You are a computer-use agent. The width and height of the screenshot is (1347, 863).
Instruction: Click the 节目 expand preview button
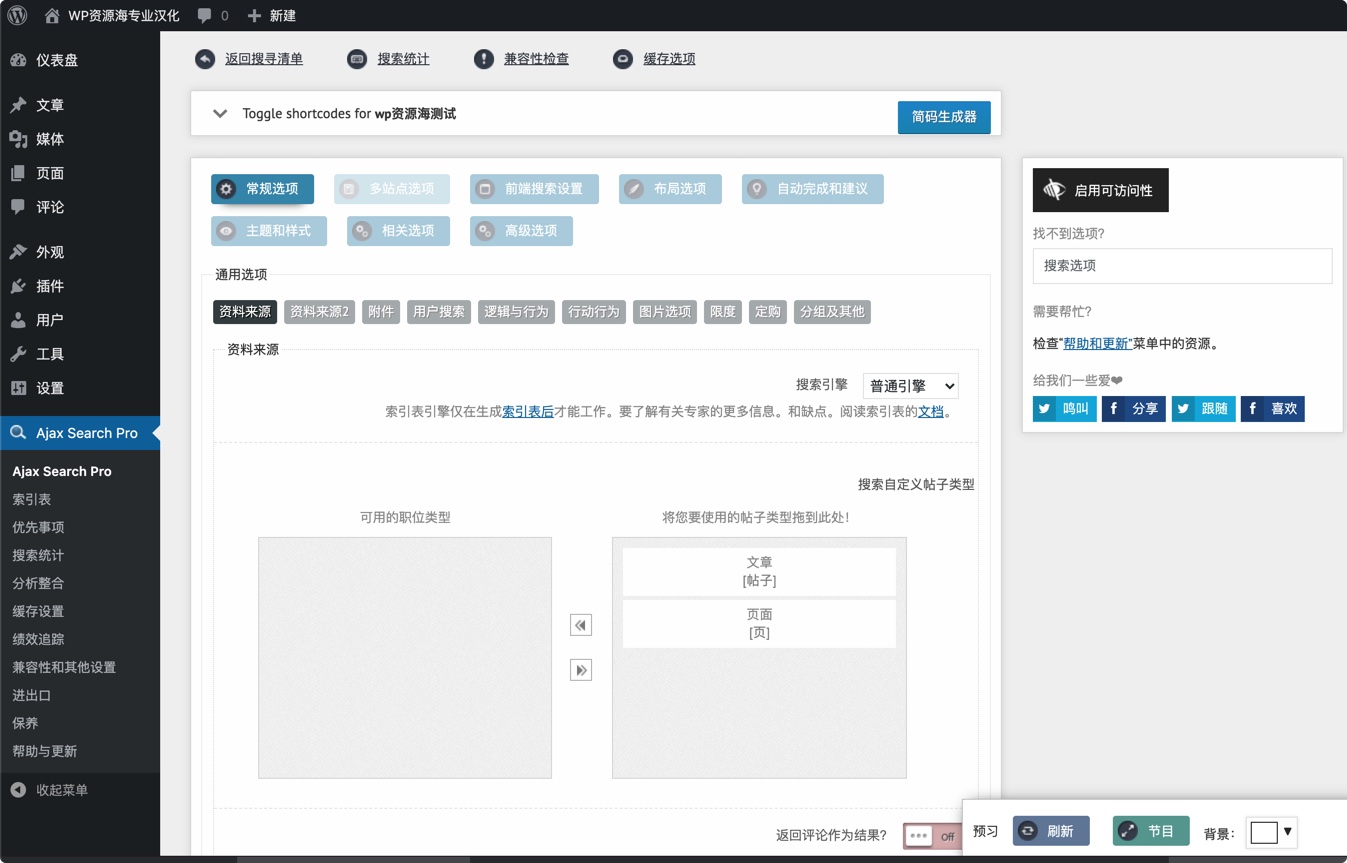(1151, 831)
